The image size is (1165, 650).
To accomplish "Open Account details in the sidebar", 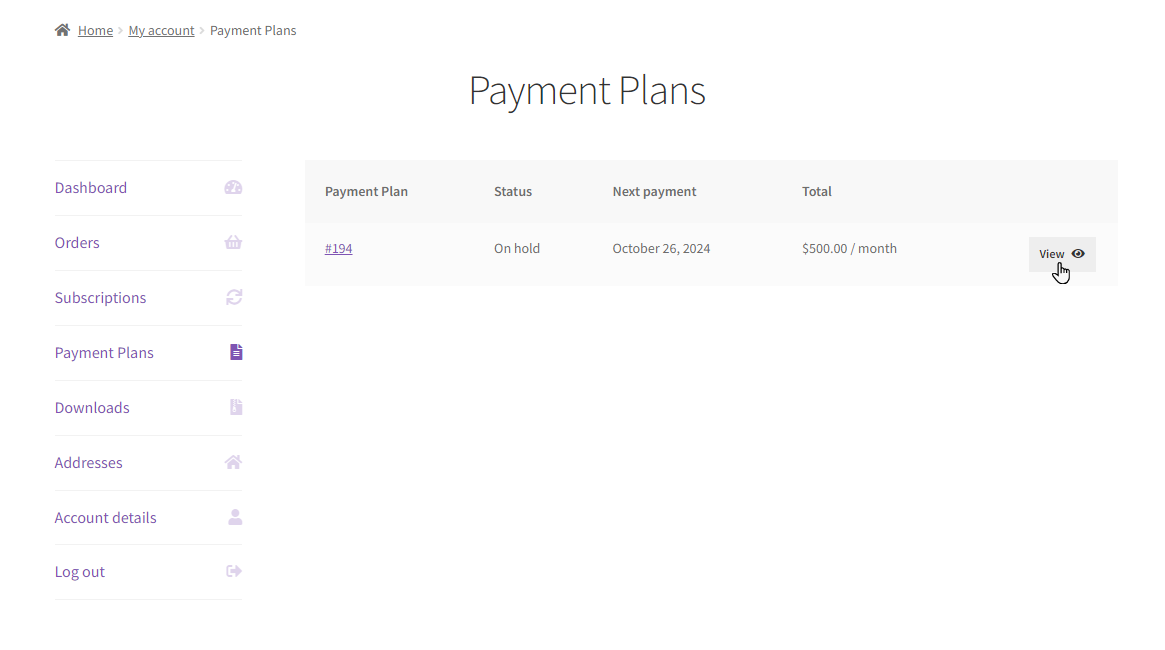I will coord(106,518).
